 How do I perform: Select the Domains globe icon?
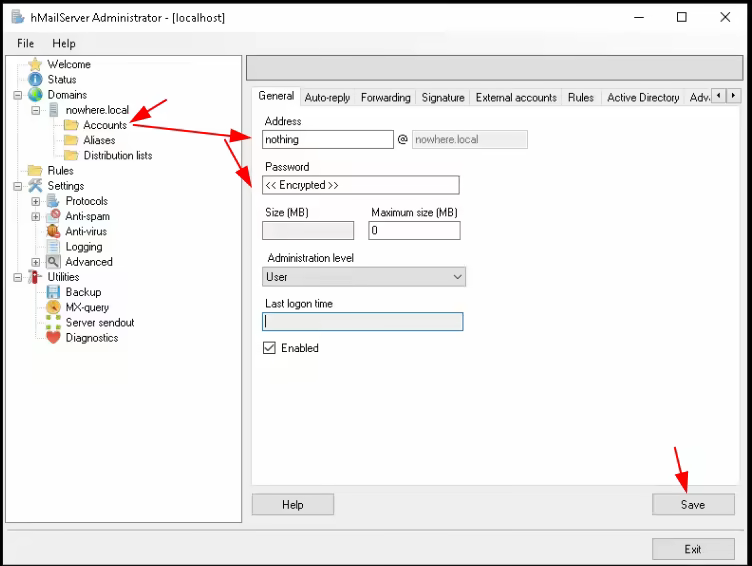pyautogui.click(x=35, y=95)
